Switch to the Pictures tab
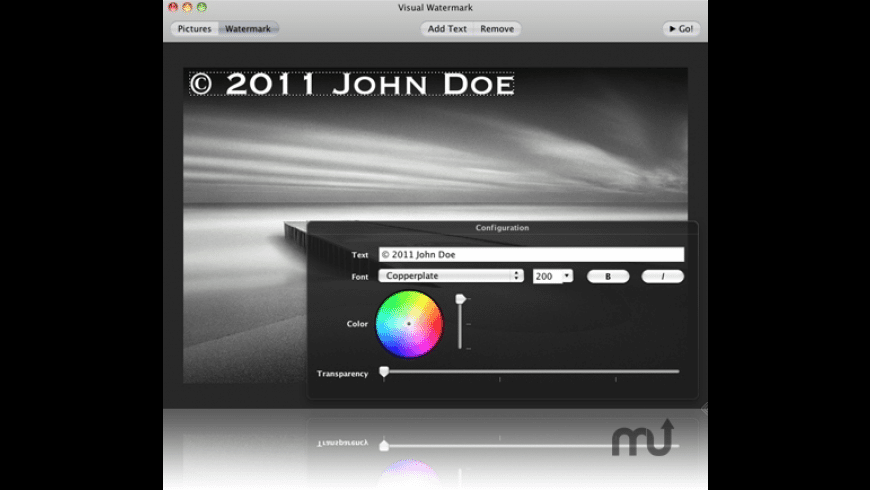The height and width of the screenshot is (490, 870). point(194,29)
